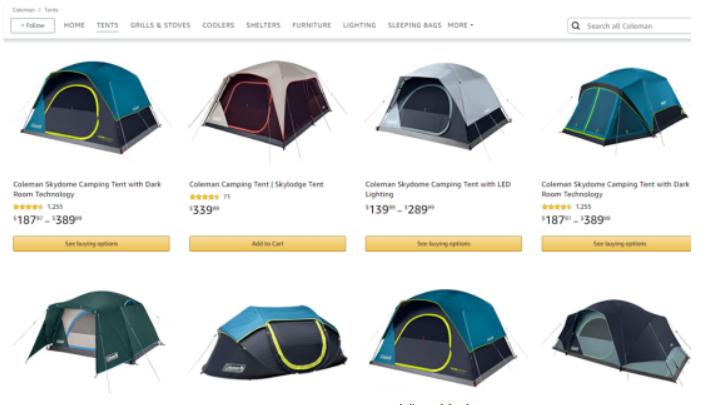715x405 pixels.
Task: Open the HOME menu item
Action: [x=74, y=25]
